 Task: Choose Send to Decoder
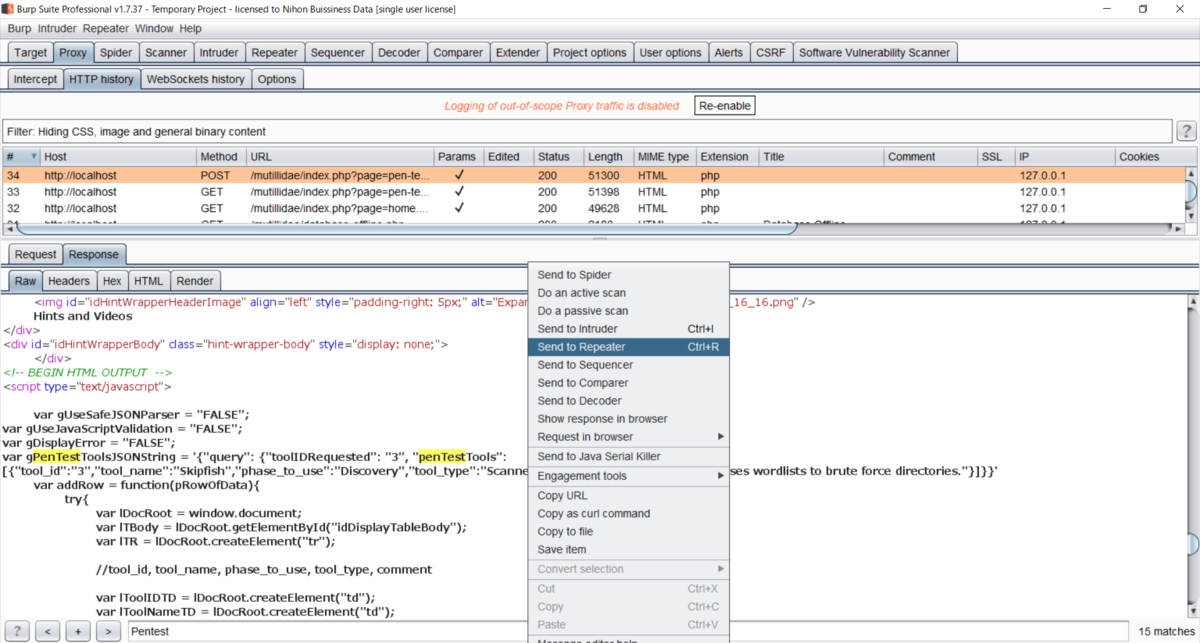click(x=629, y=401)
